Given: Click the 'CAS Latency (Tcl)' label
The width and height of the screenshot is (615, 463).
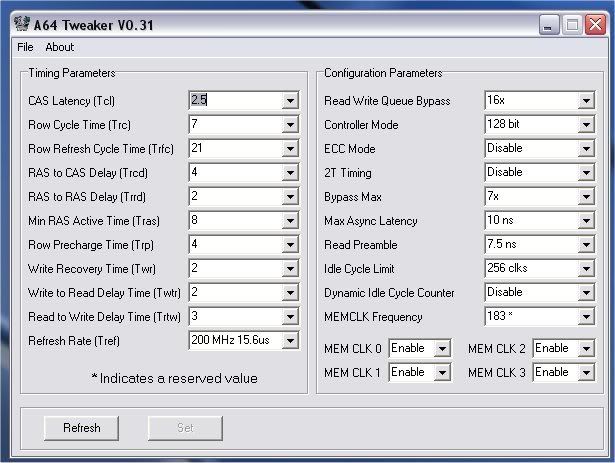Looking at the screenshot, I should pos(71,101).
